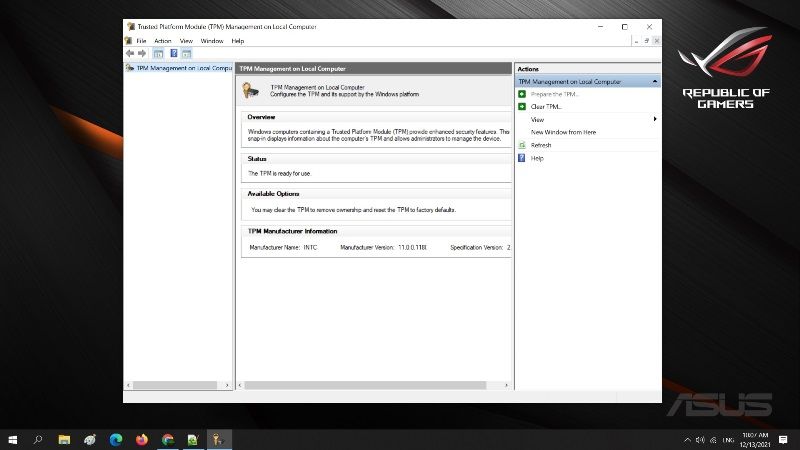
Task: Show hidden system tray icons chevron
Action: [687, 440]
